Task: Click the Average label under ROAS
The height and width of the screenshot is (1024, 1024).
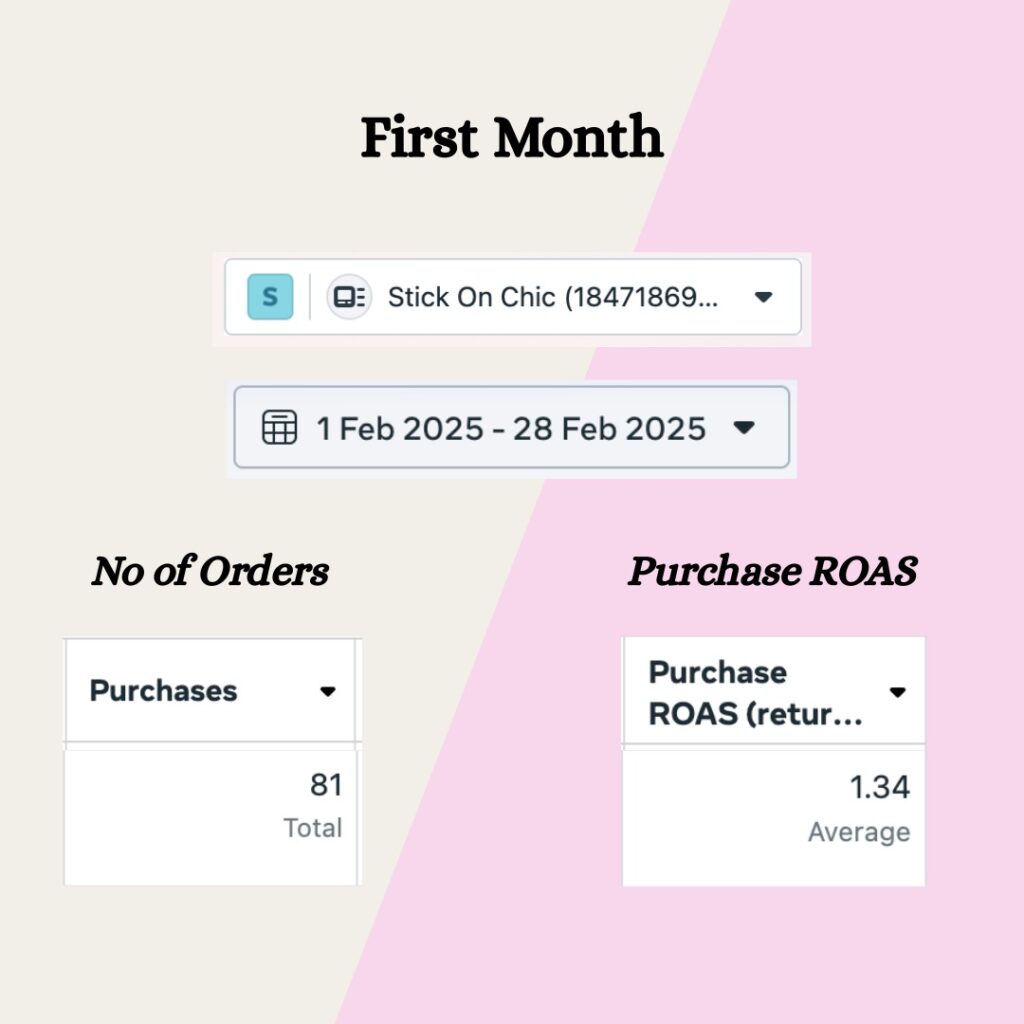Action: click(x=859, y=832)
